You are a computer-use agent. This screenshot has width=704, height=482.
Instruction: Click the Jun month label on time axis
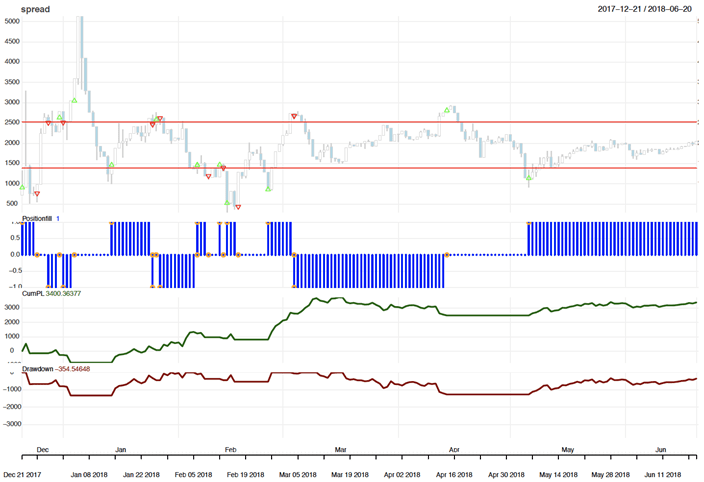(x=660, y=449)
